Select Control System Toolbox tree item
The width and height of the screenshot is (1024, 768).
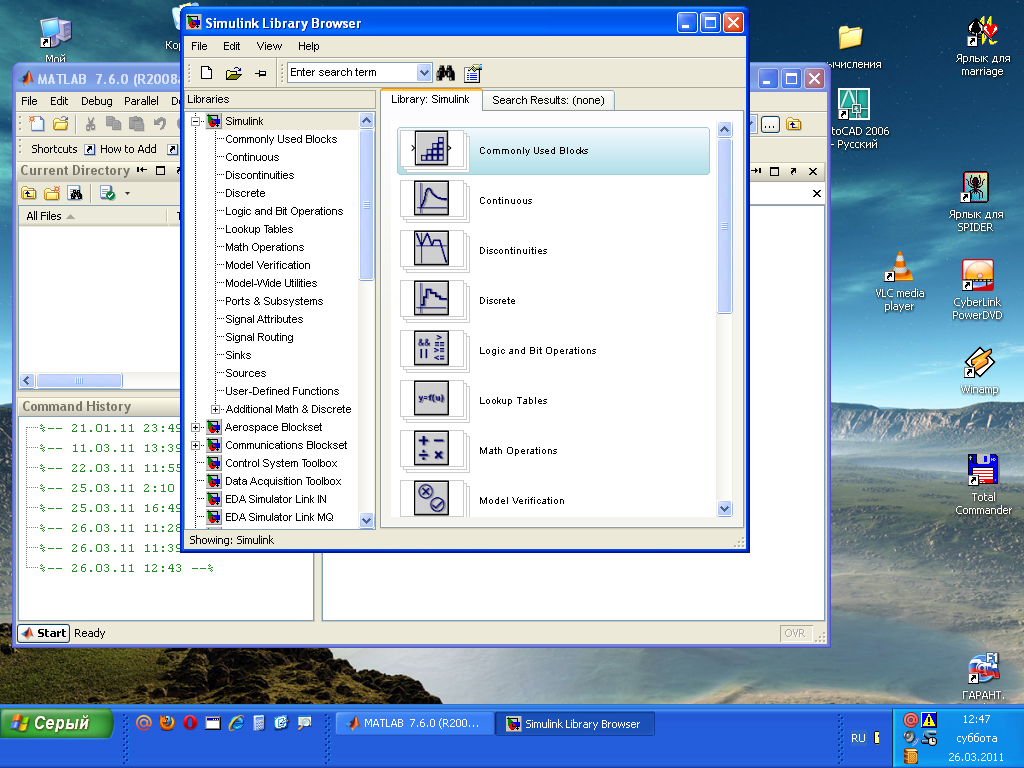pyautogui.click(x=281, y=464)
